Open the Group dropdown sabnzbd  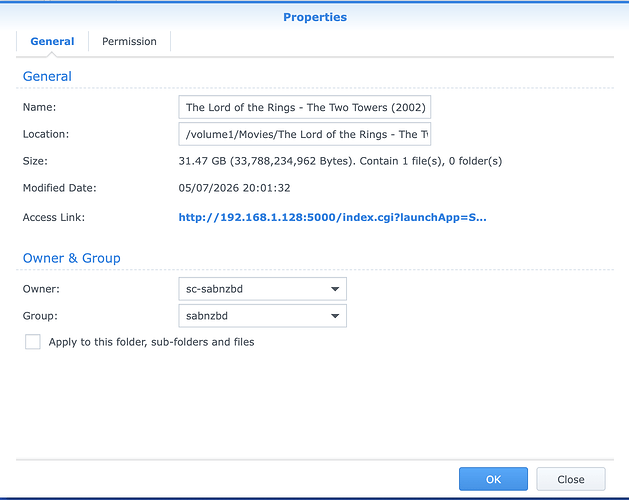click(262, 316)
